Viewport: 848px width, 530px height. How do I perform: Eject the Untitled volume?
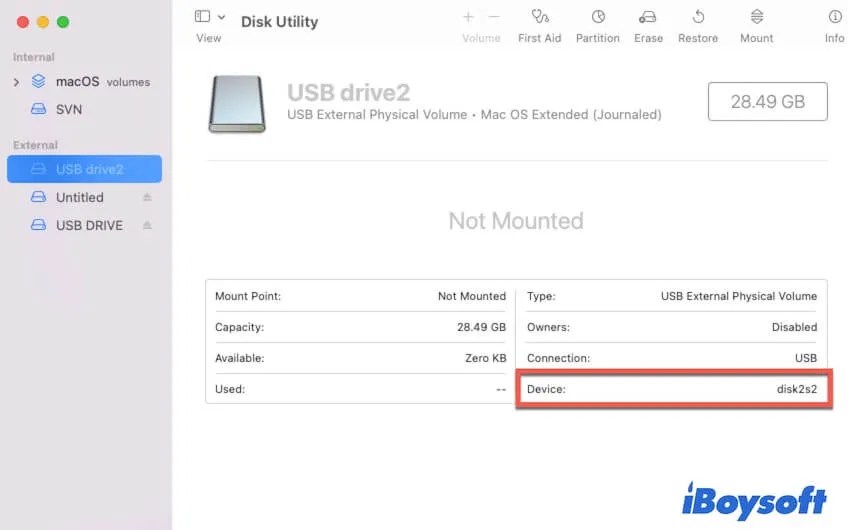click(x=147, y=197)
